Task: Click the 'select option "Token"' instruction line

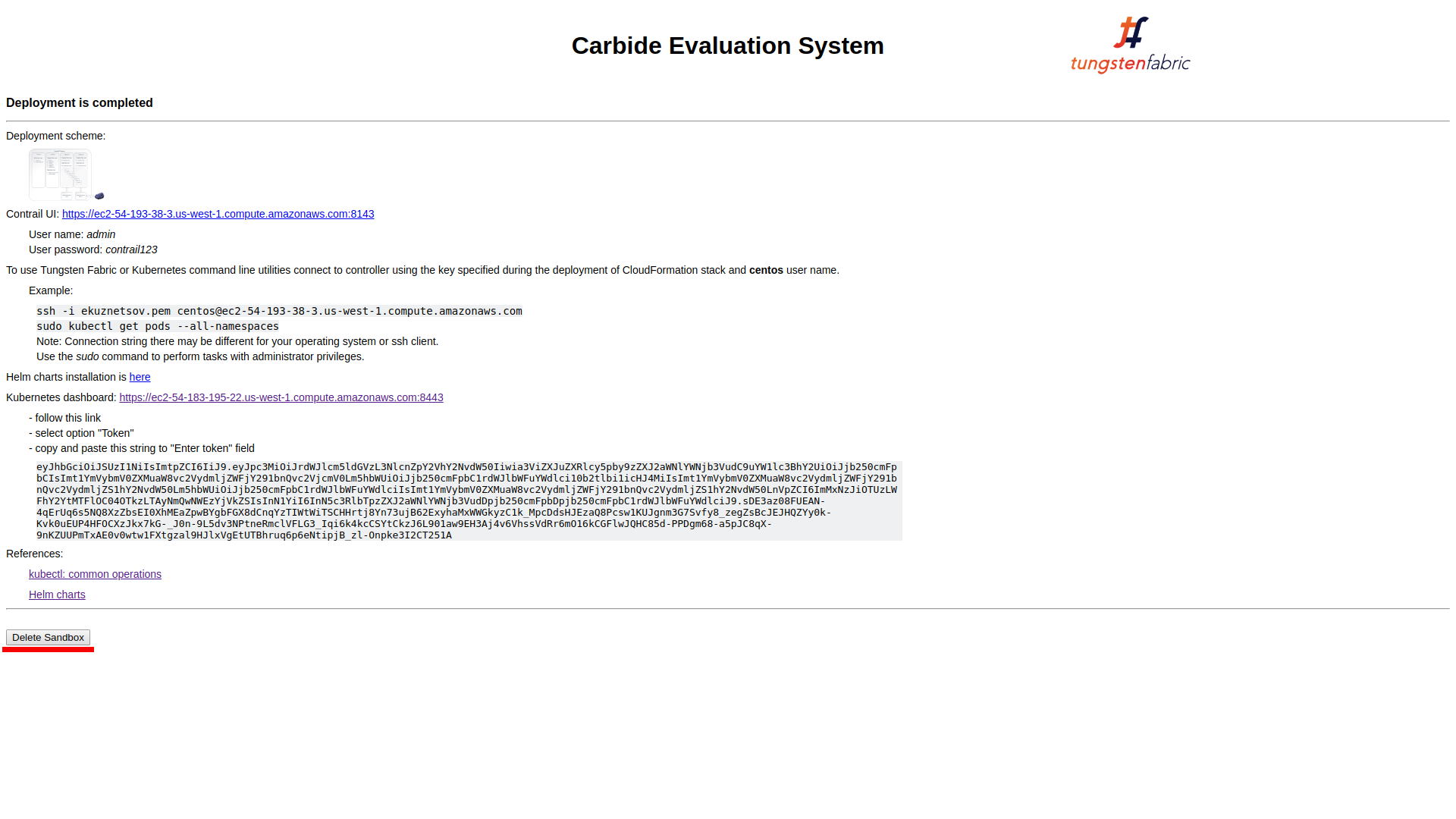Action: [81, 433]
